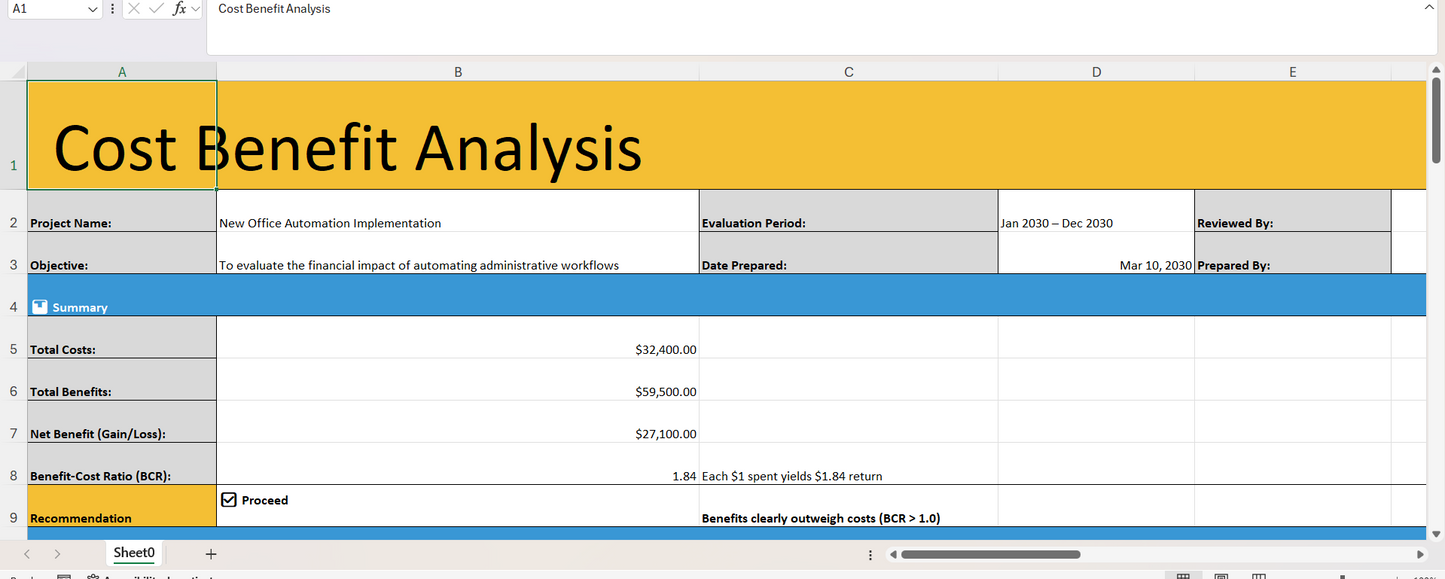The image size is (1445, 579).
Task: Select row 8 header
Action: pyautogui.click(x=13, y=464)
